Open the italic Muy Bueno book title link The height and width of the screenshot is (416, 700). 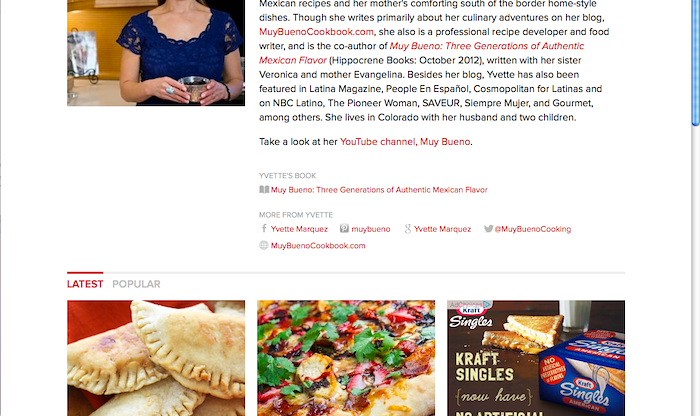coord(421,53)
